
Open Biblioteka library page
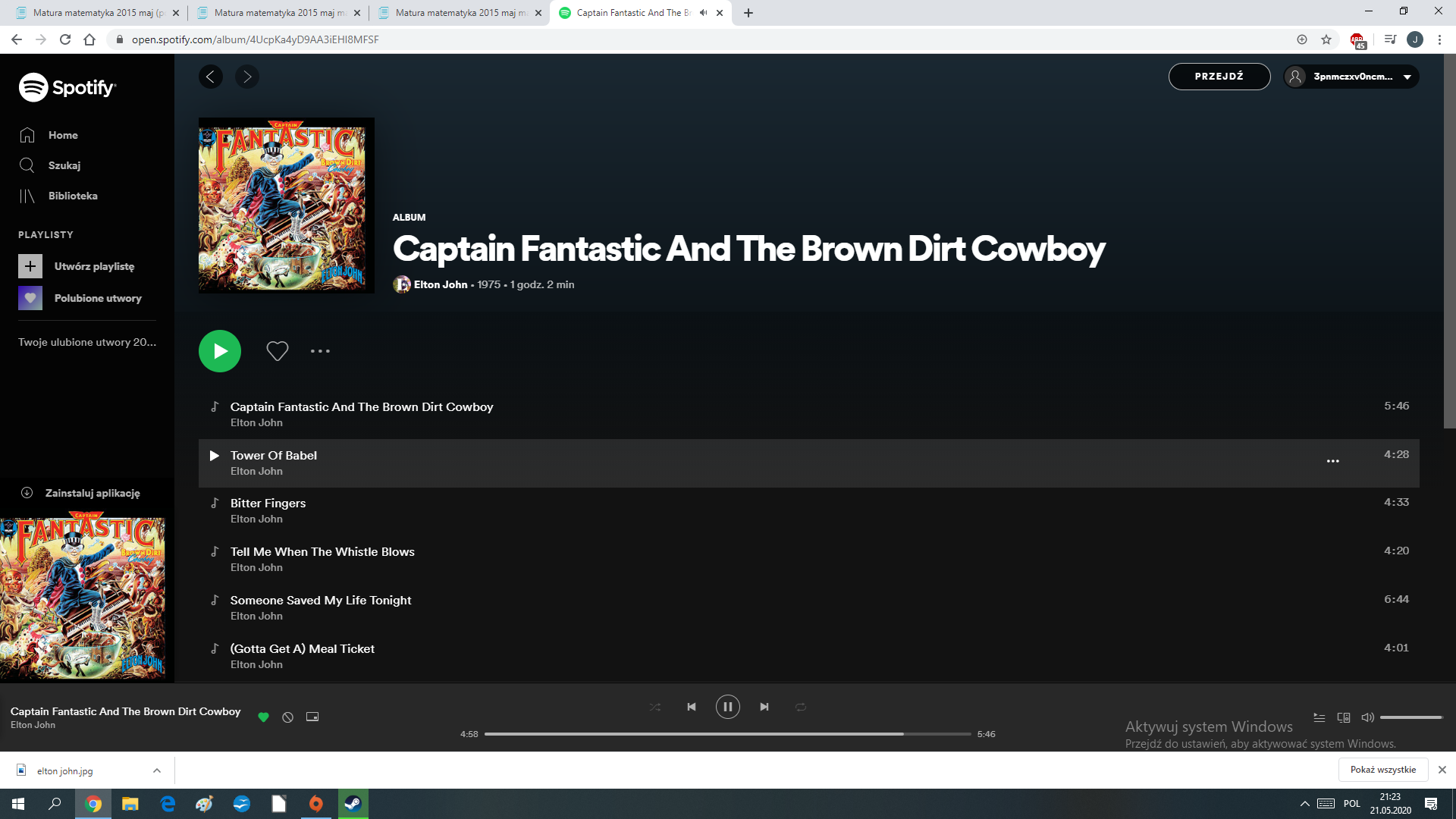tap(72, 196)
